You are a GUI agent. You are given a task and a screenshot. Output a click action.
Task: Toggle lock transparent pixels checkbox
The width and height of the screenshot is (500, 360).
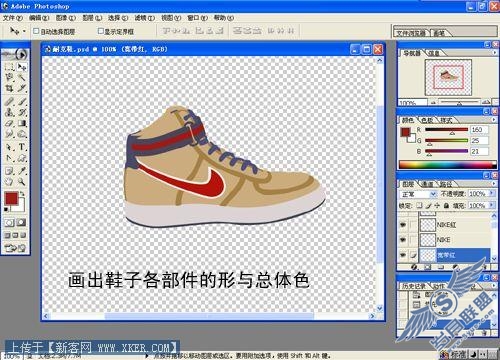[420, 206]
